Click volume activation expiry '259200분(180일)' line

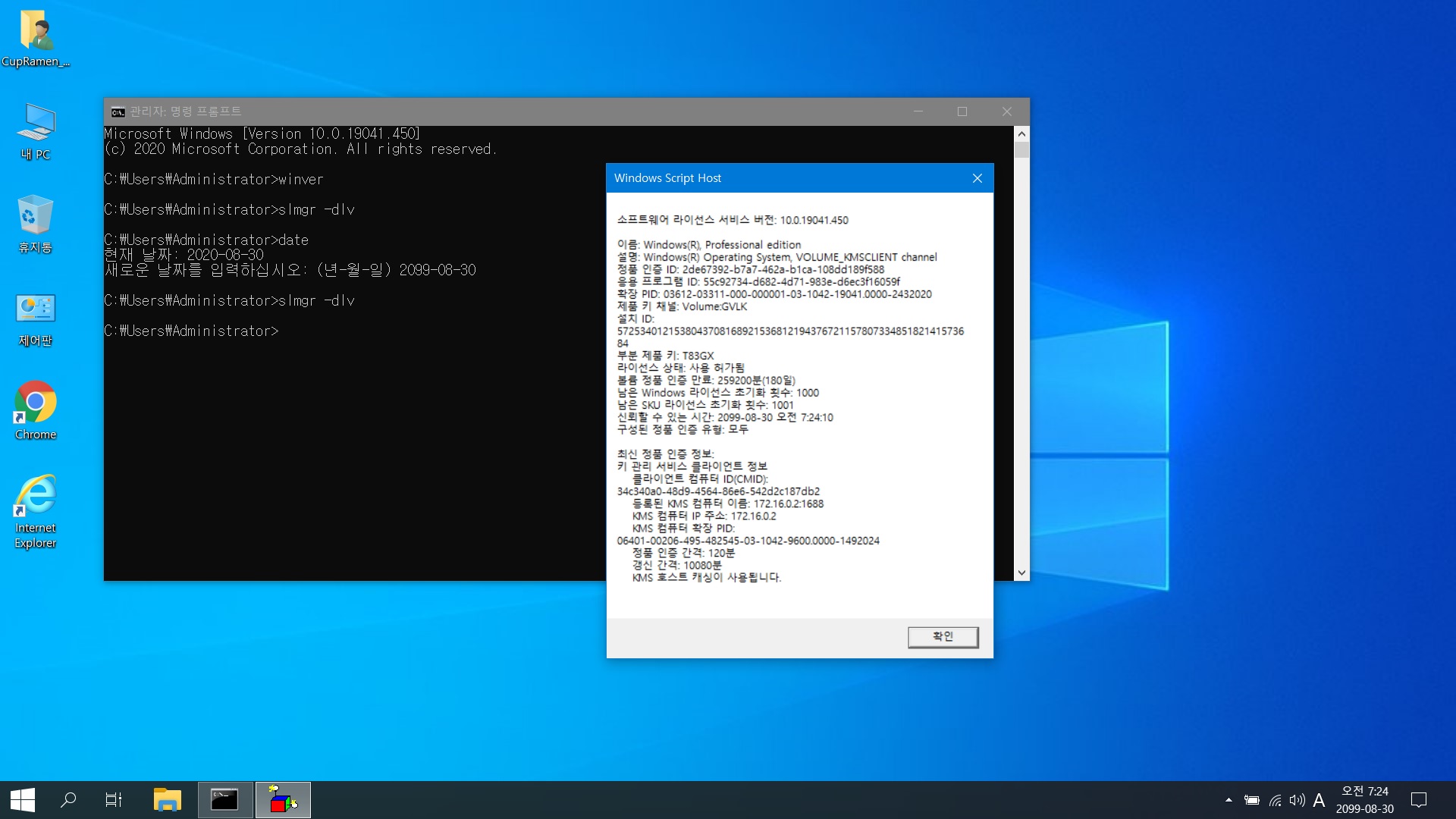[x=706, y=381]
